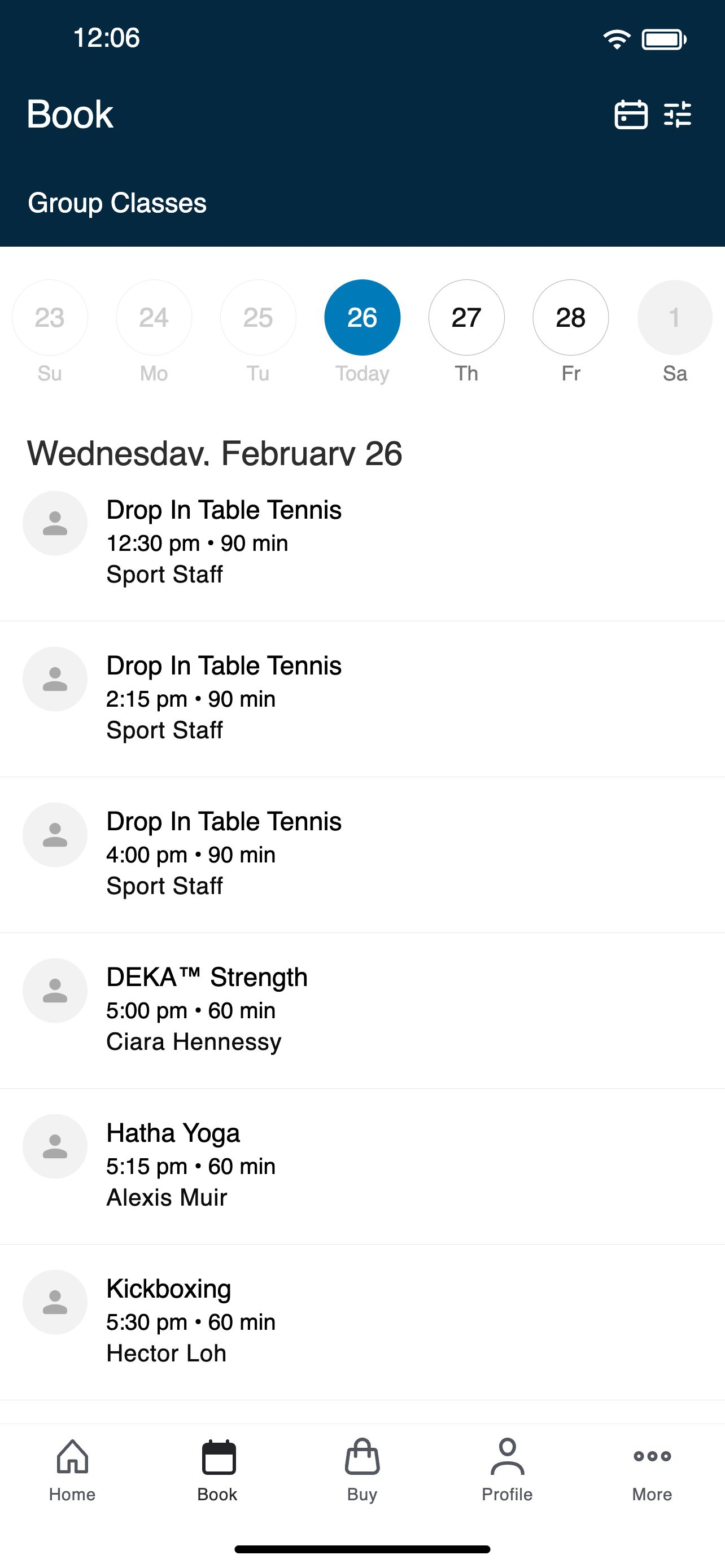View Kickboxing class with Hector Loh
This screenshot has height=1568, width=725.
[362, 1322]
